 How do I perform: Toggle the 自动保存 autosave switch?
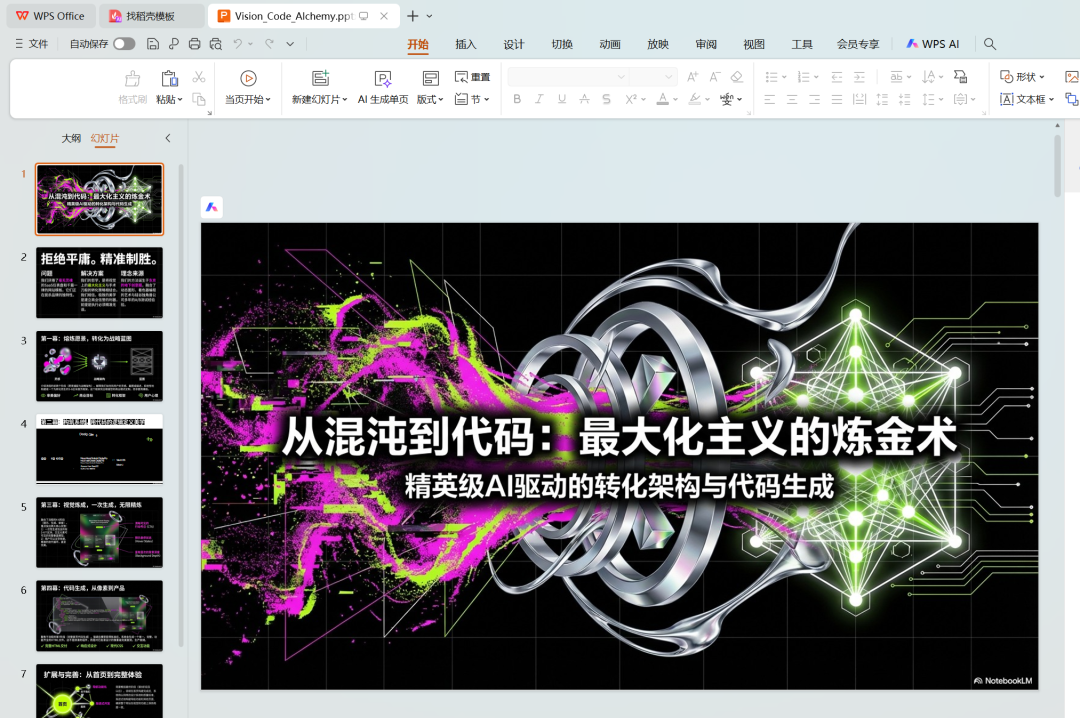(x=124, y=44)
